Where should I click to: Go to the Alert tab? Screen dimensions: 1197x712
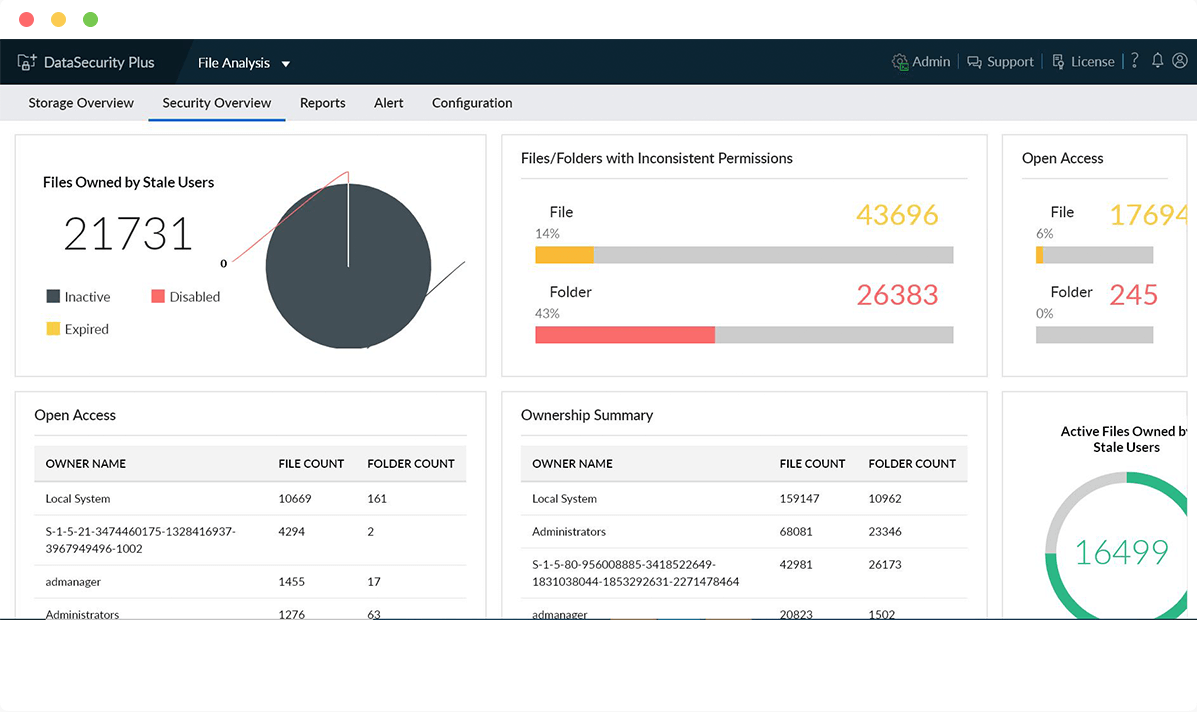pos(388,103)
